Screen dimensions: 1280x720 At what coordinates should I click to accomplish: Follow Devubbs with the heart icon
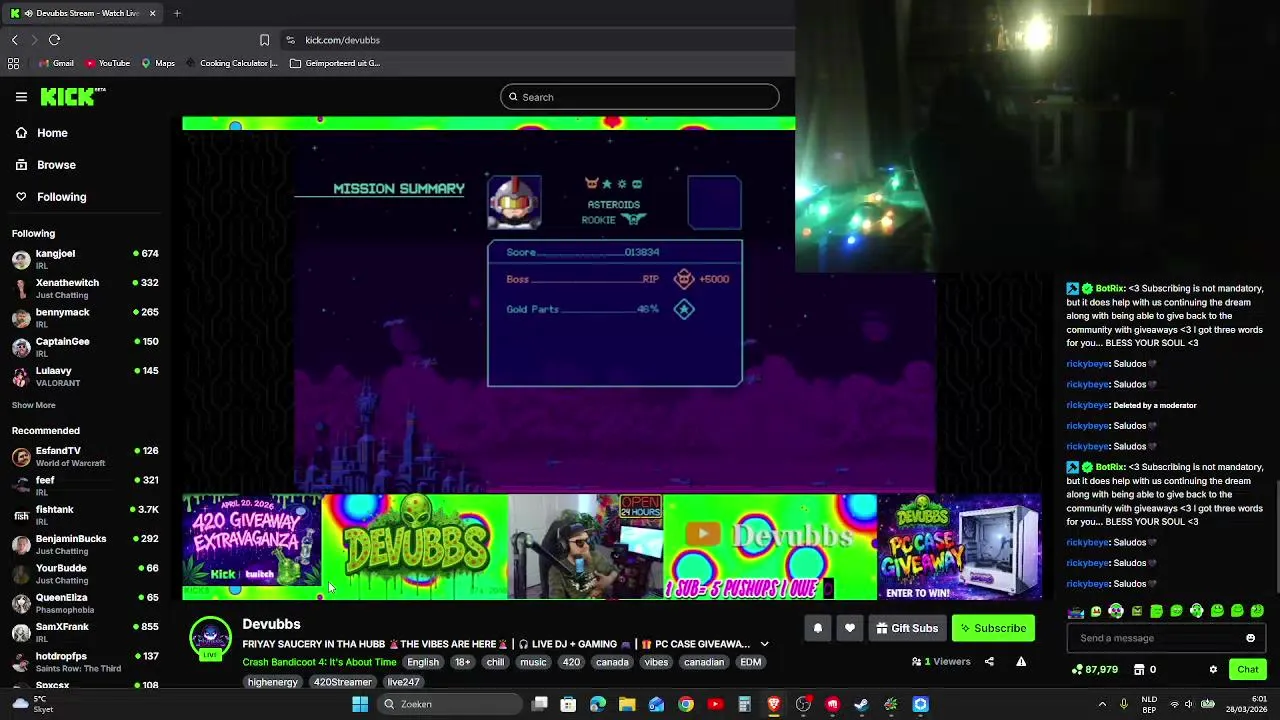point(850,628)
